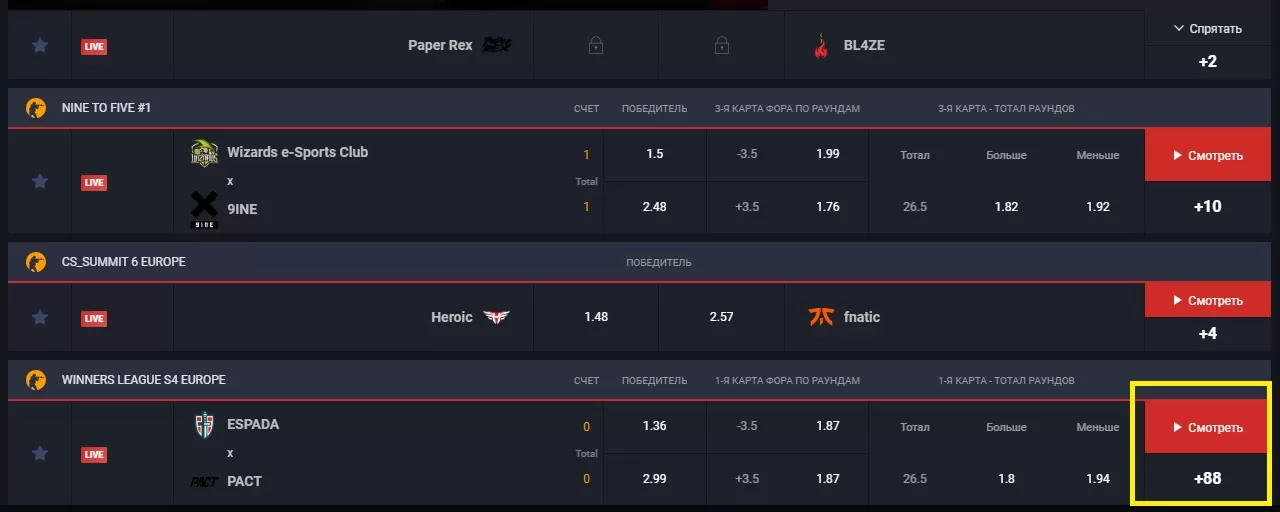Click the 9INE team logo
This screenshot has width=1280, height=512.
(204, 209)
